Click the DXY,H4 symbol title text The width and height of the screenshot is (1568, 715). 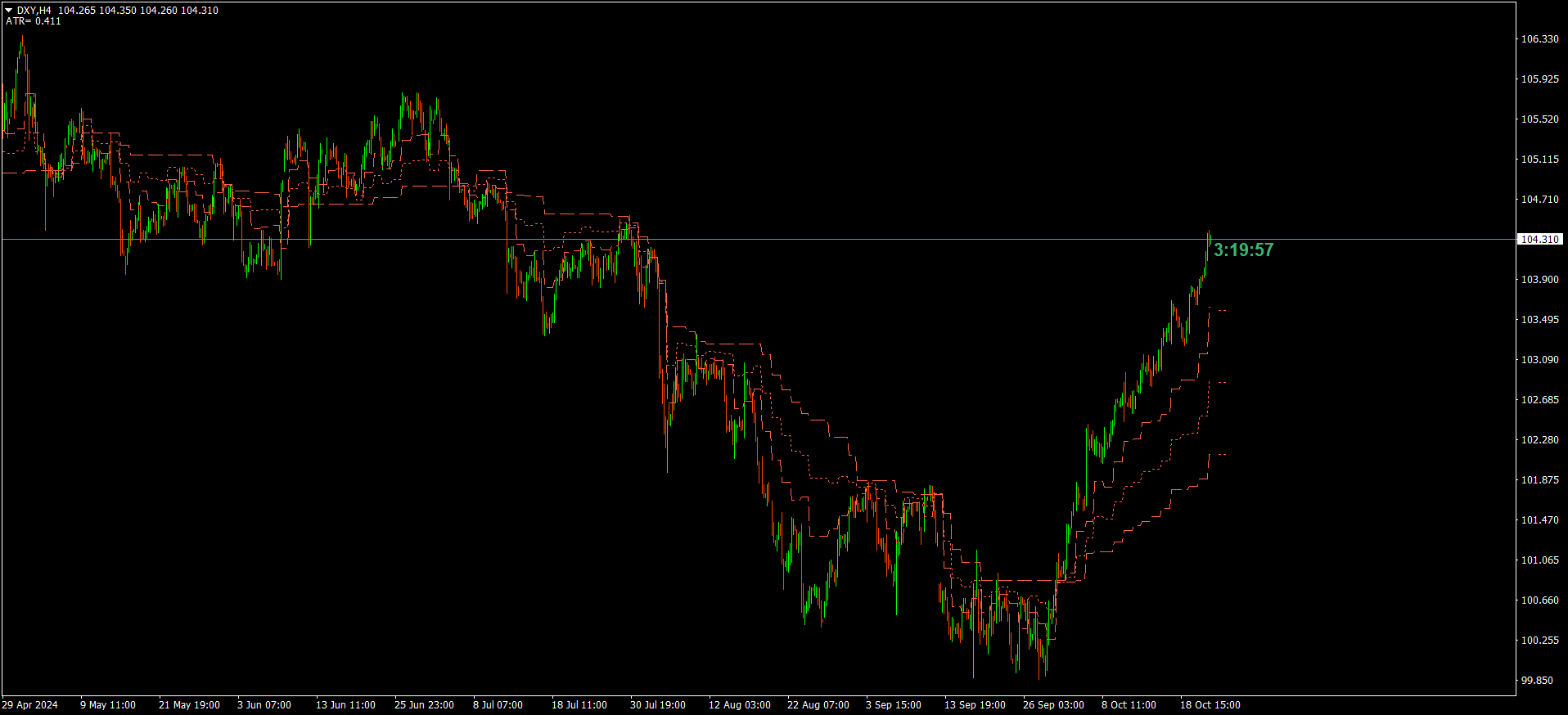click(34, 11)
